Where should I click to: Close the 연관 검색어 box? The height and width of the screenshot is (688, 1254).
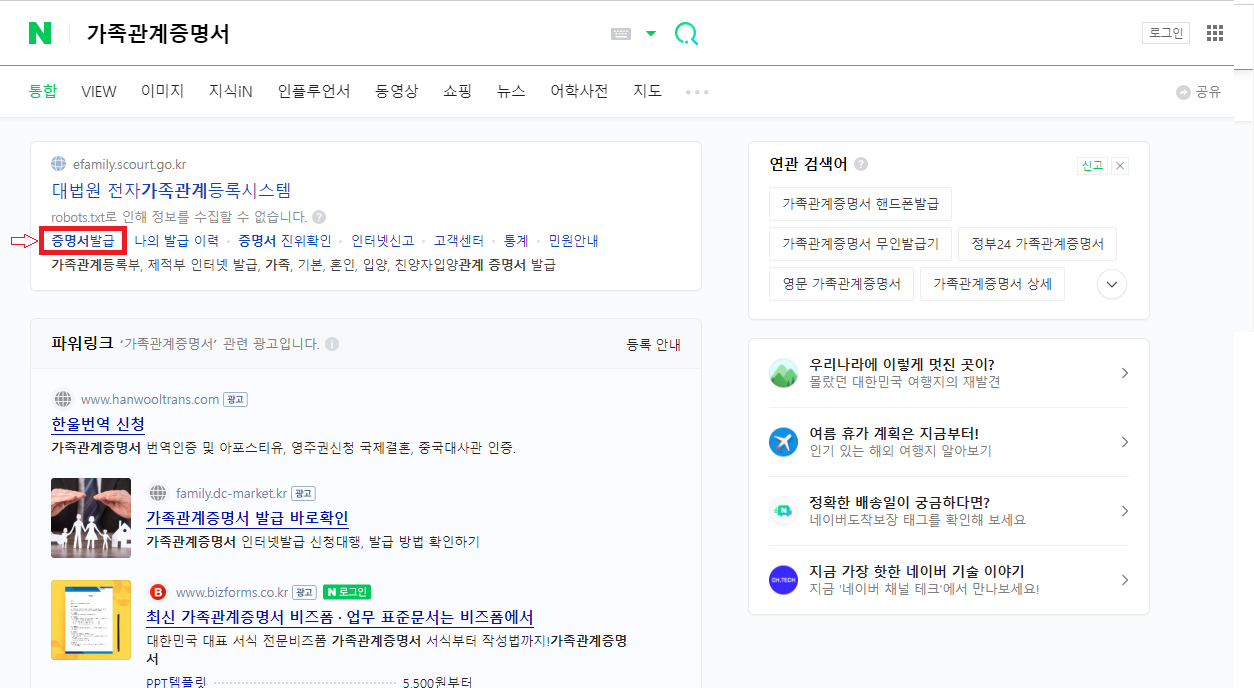(x=1120, y=166)
